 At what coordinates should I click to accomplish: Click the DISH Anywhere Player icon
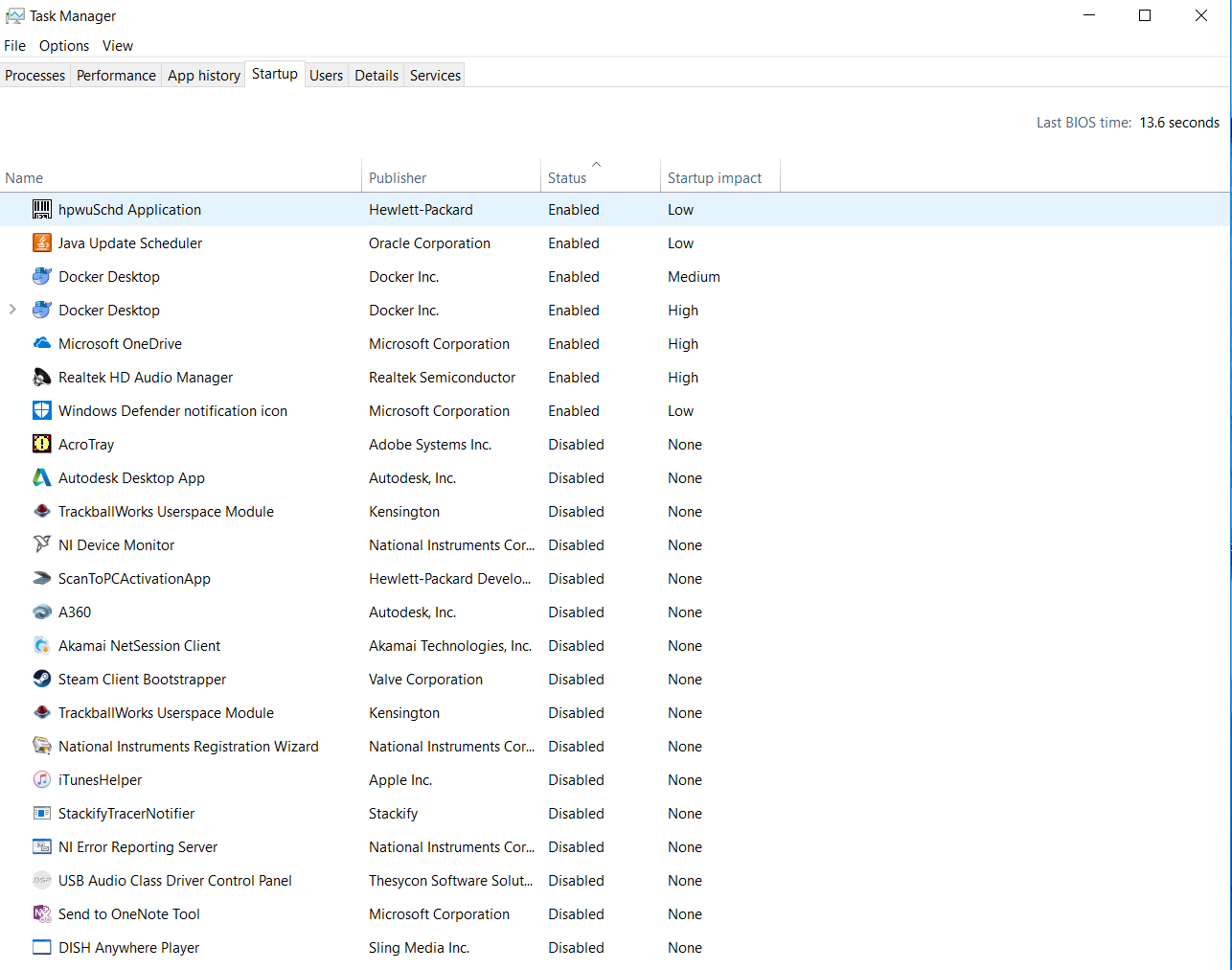[42, 947]
